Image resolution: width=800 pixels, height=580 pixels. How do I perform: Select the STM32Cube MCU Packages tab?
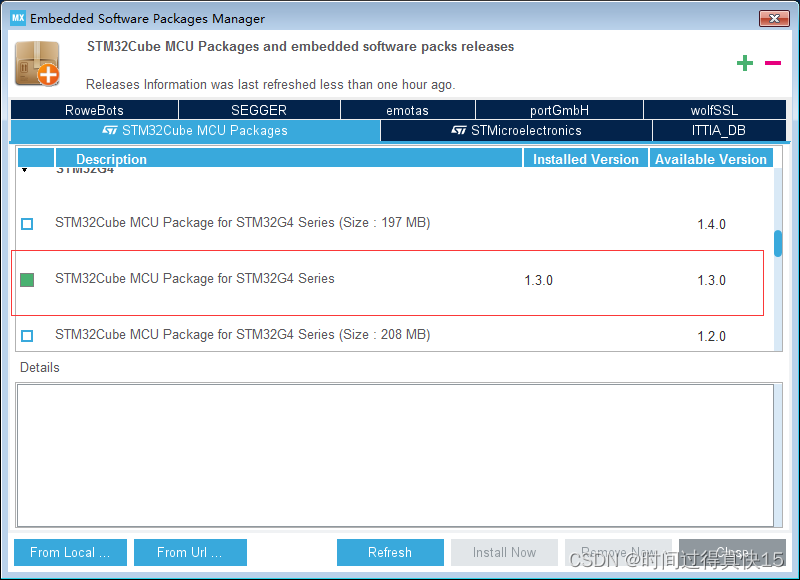point(195,131)
